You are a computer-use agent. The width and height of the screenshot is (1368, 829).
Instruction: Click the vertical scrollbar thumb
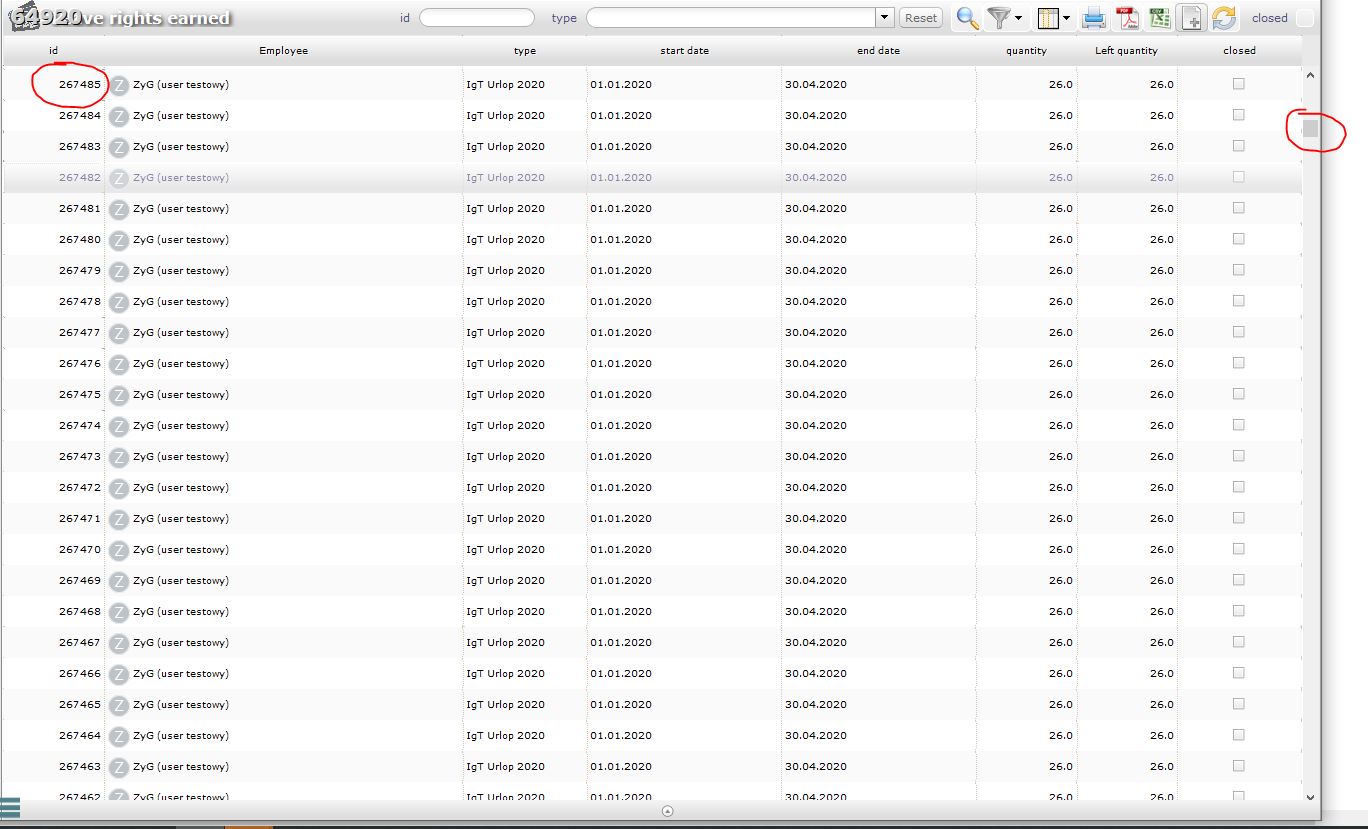(x=1311, y=128)
